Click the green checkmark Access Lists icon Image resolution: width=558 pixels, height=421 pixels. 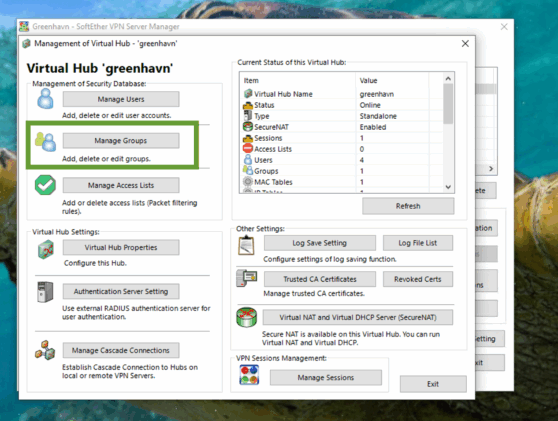pyautogui.click(x=45, y=185)
